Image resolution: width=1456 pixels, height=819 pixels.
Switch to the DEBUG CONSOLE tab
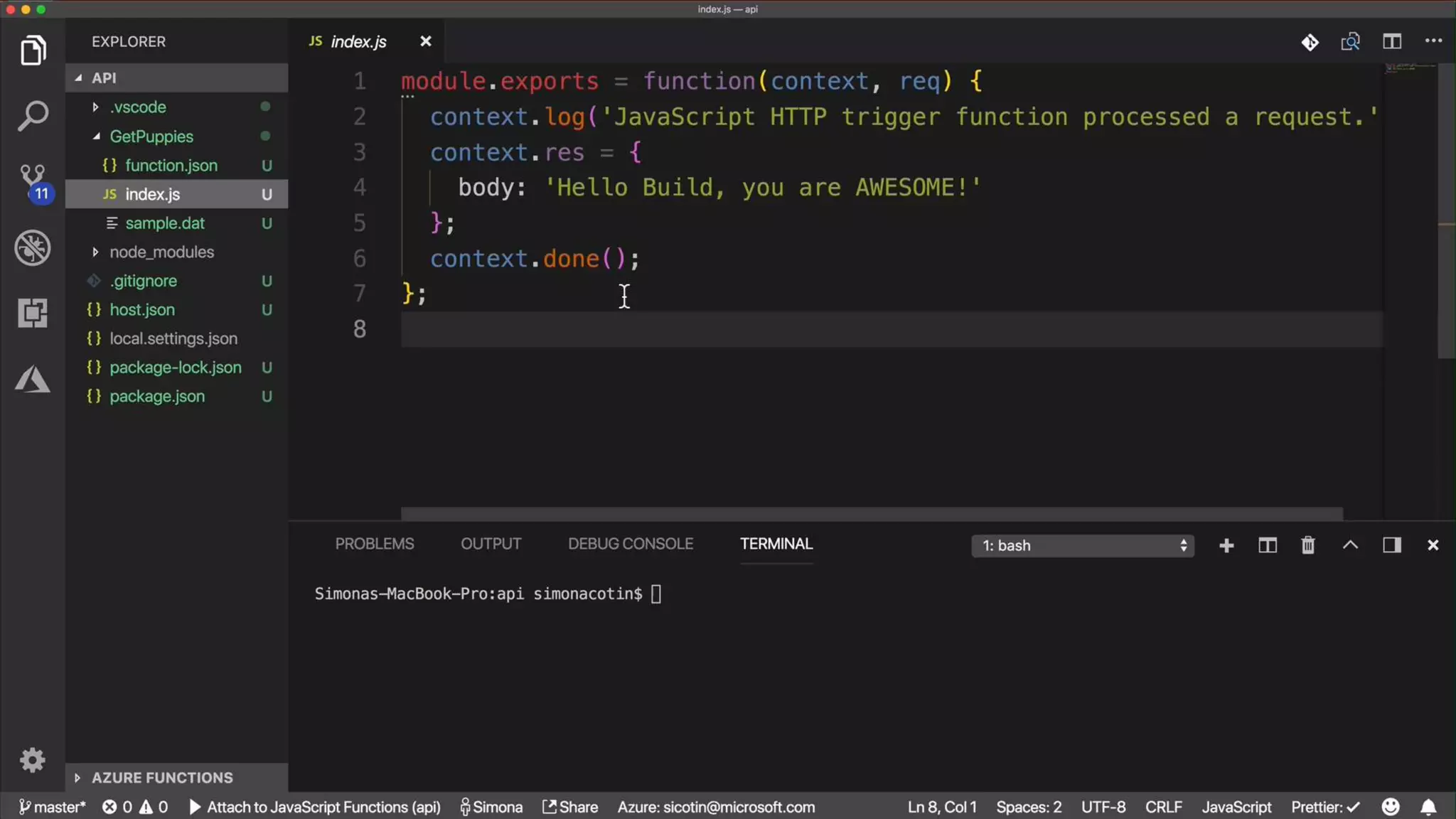click(630, 544)
